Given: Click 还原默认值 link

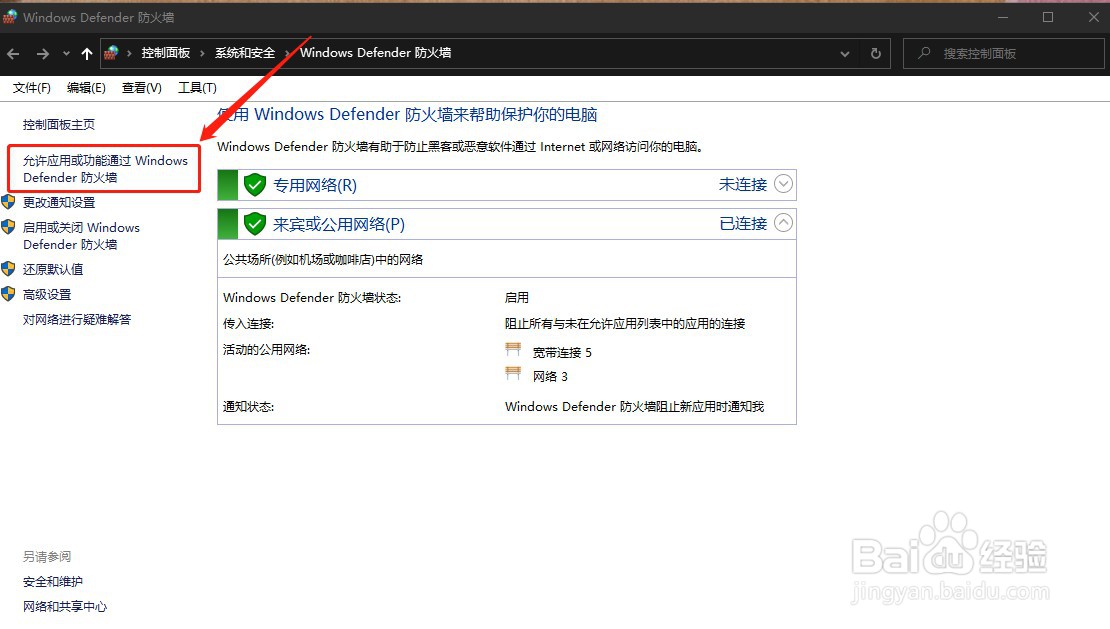Looking at the screenshot, I should (x=53, y=270).
